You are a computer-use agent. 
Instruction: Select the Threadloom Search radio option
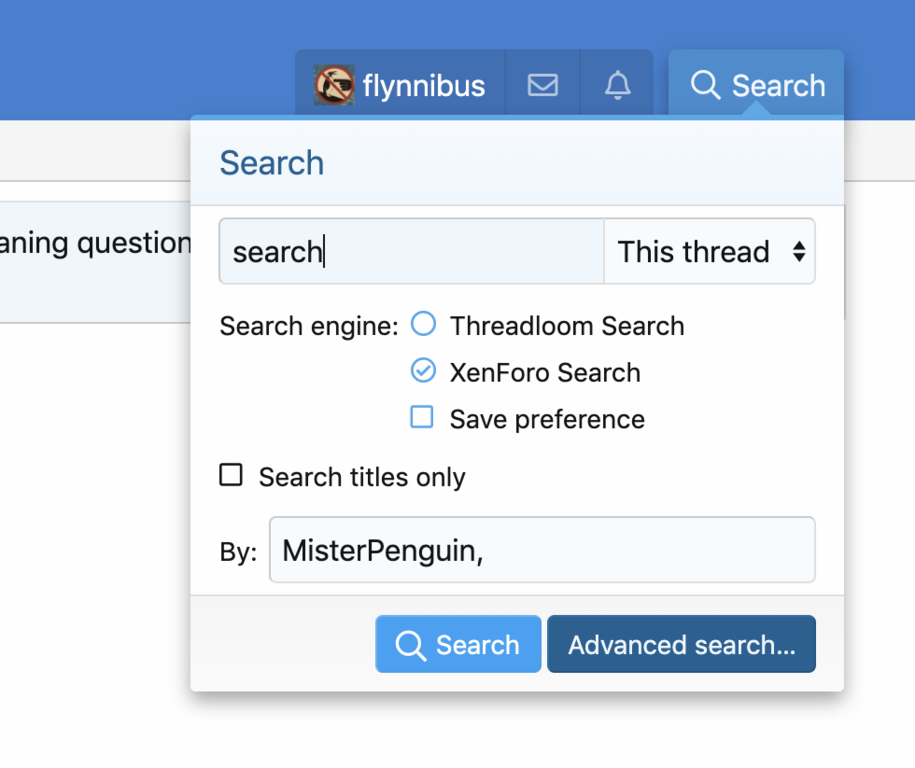(x=424, y=324)
